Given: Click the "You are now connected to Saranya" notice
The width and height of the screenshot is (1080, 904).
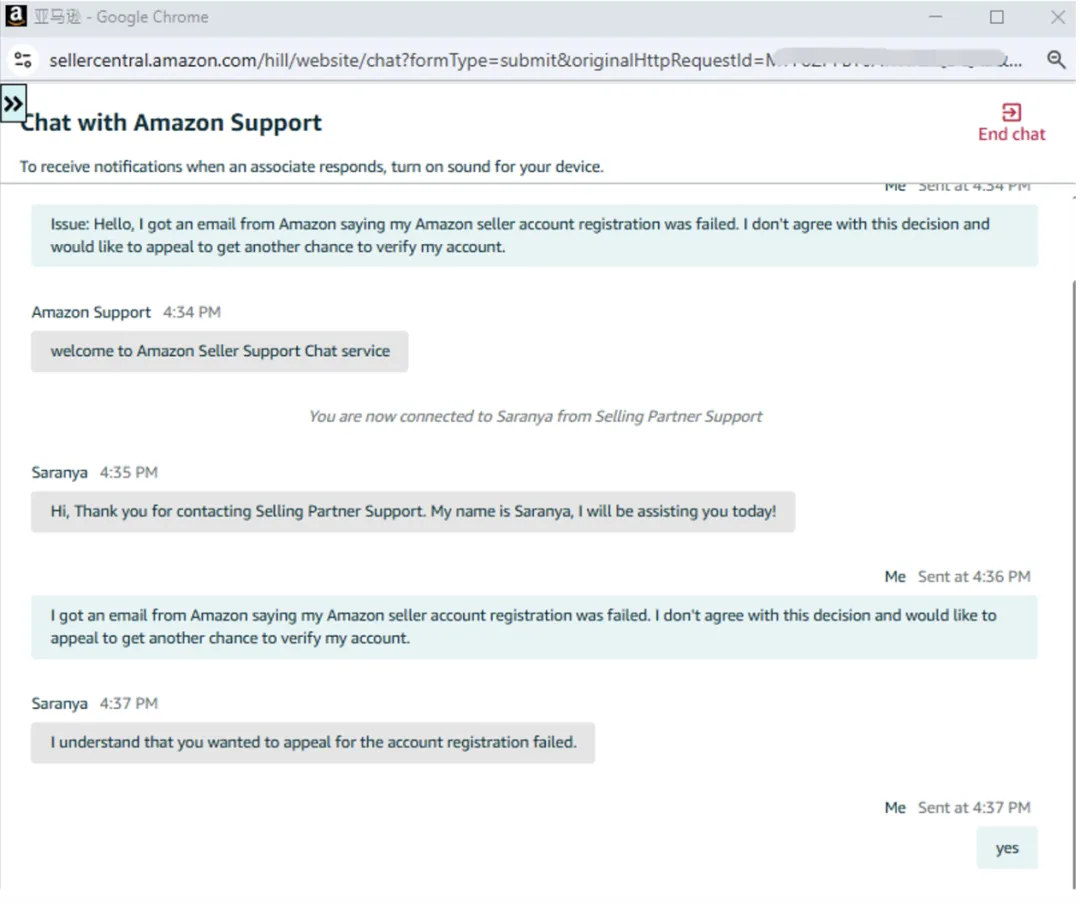Looking at the screenshot, I should 535,416.
